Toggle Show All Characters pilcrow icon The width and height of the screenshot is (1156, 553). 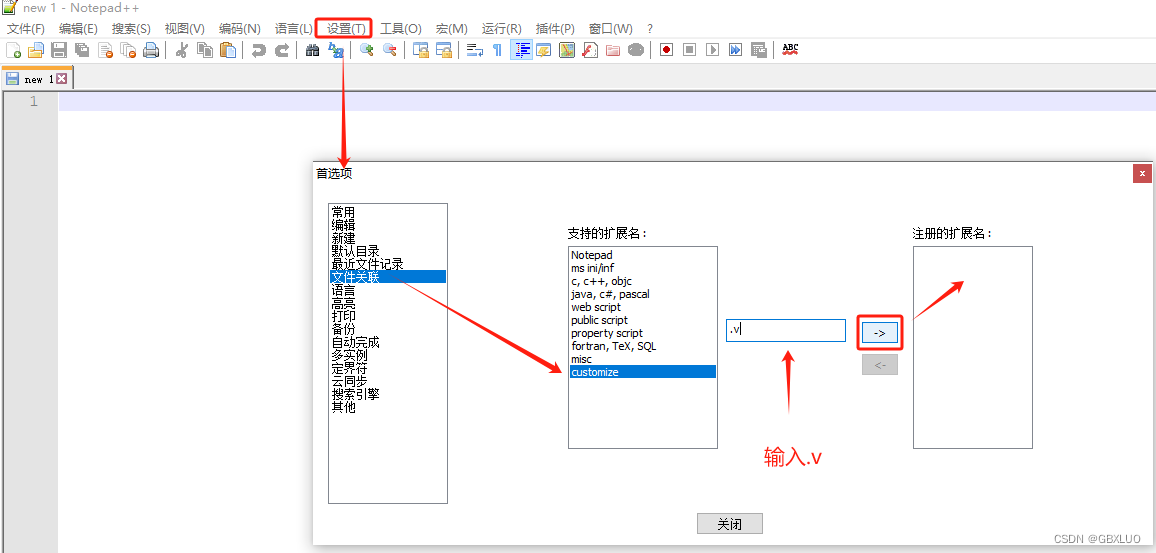(x=497, y=50)
